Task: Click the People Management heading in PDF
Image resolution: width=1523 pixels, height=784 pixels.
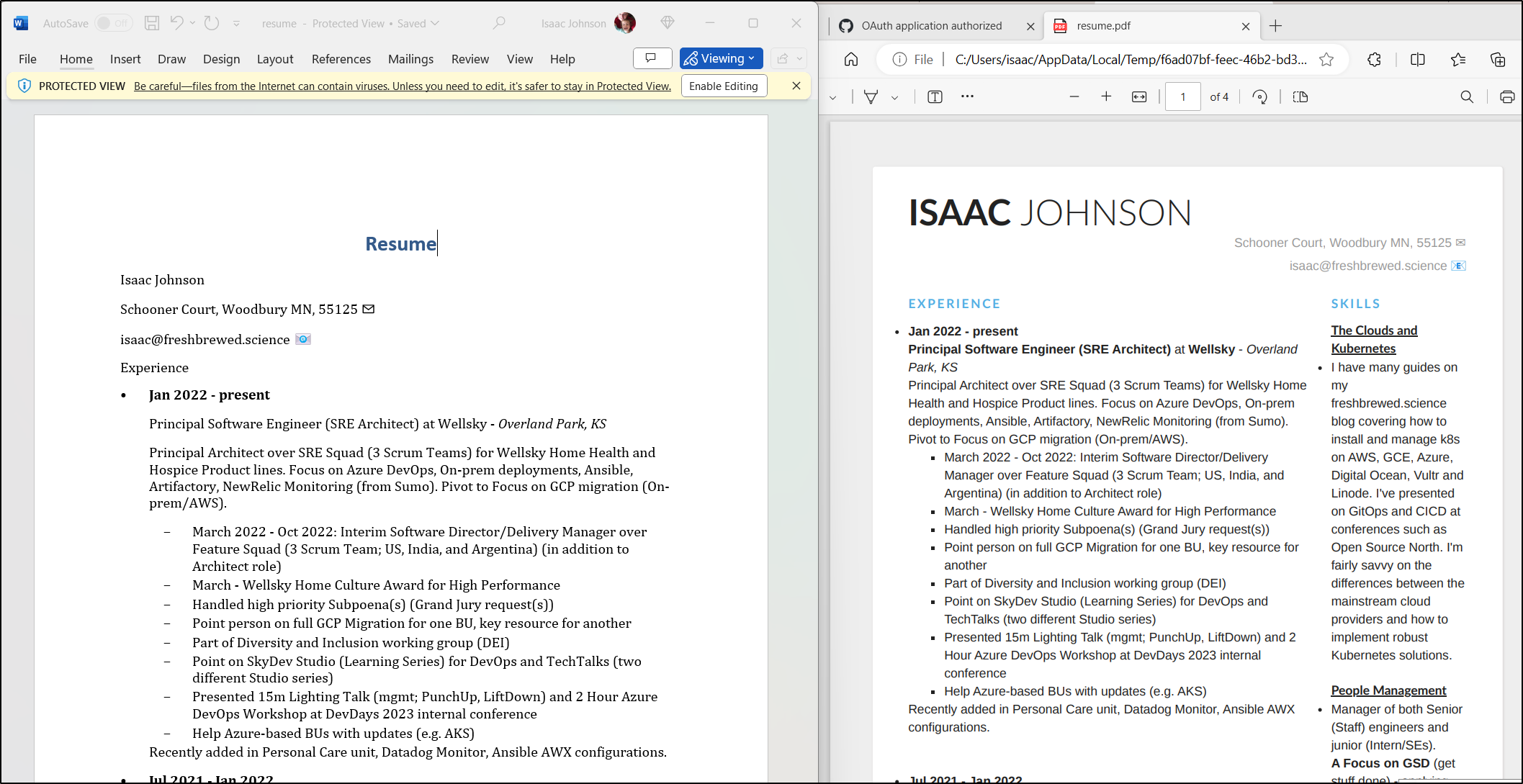Action: (1388, 690)
